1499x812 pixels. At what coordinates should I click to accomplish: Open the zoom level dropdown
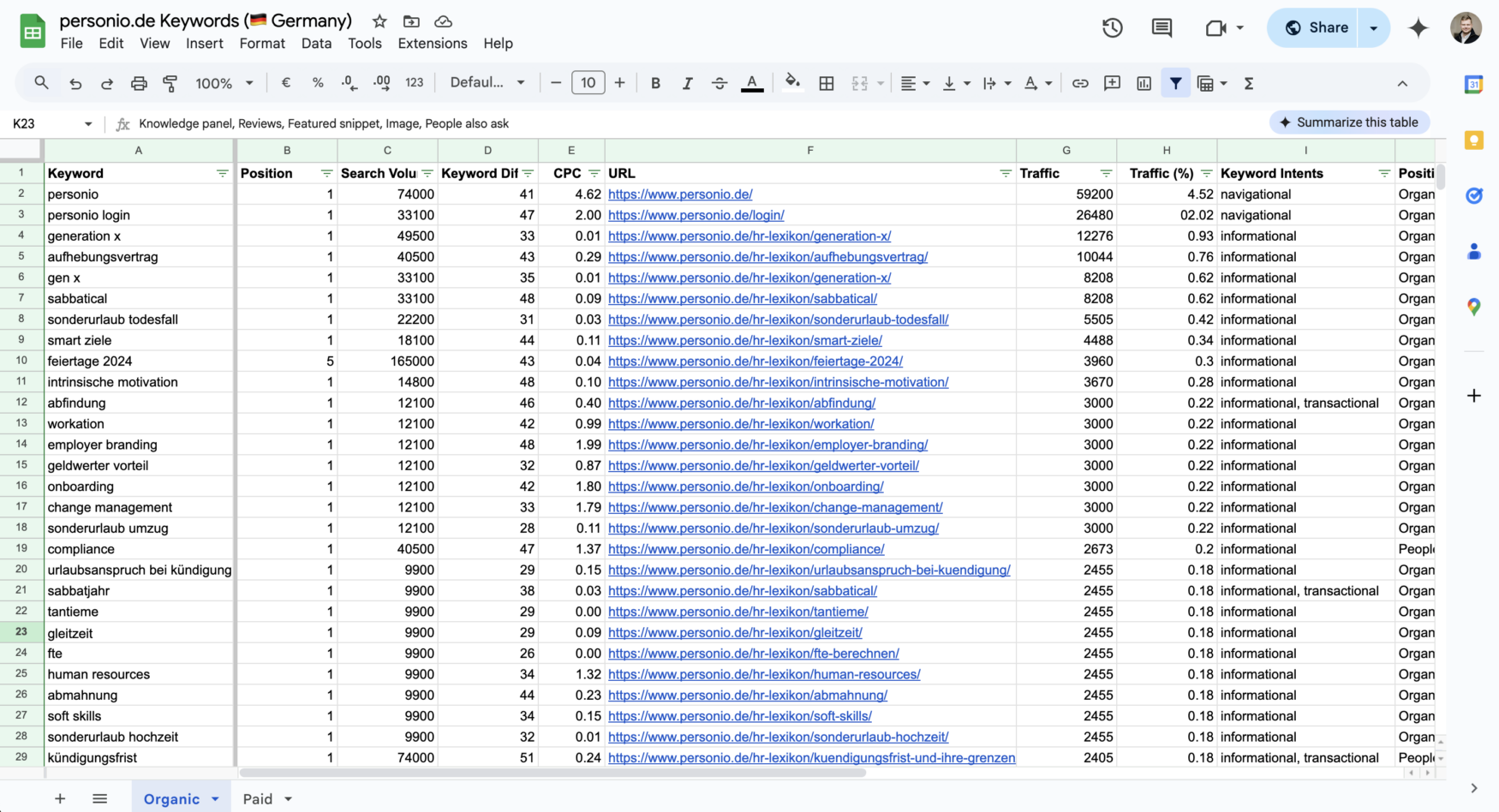(x=223, y=83)
